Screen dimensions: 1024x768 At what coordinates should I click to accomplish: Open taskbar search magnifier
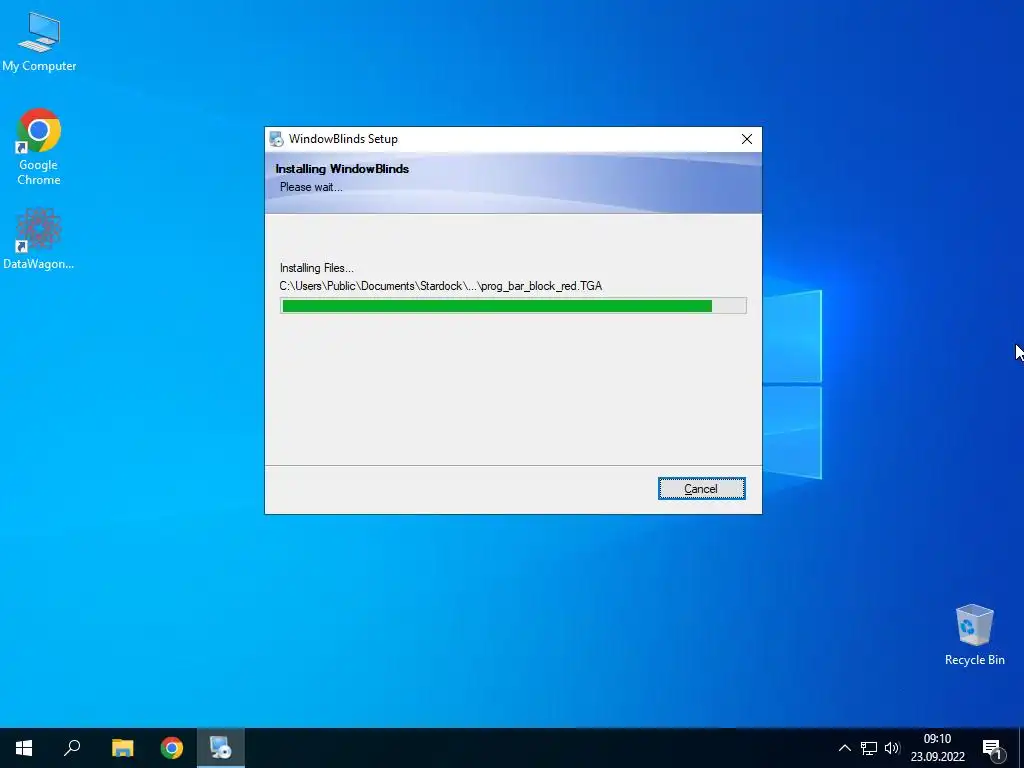(x=72, y=748)
